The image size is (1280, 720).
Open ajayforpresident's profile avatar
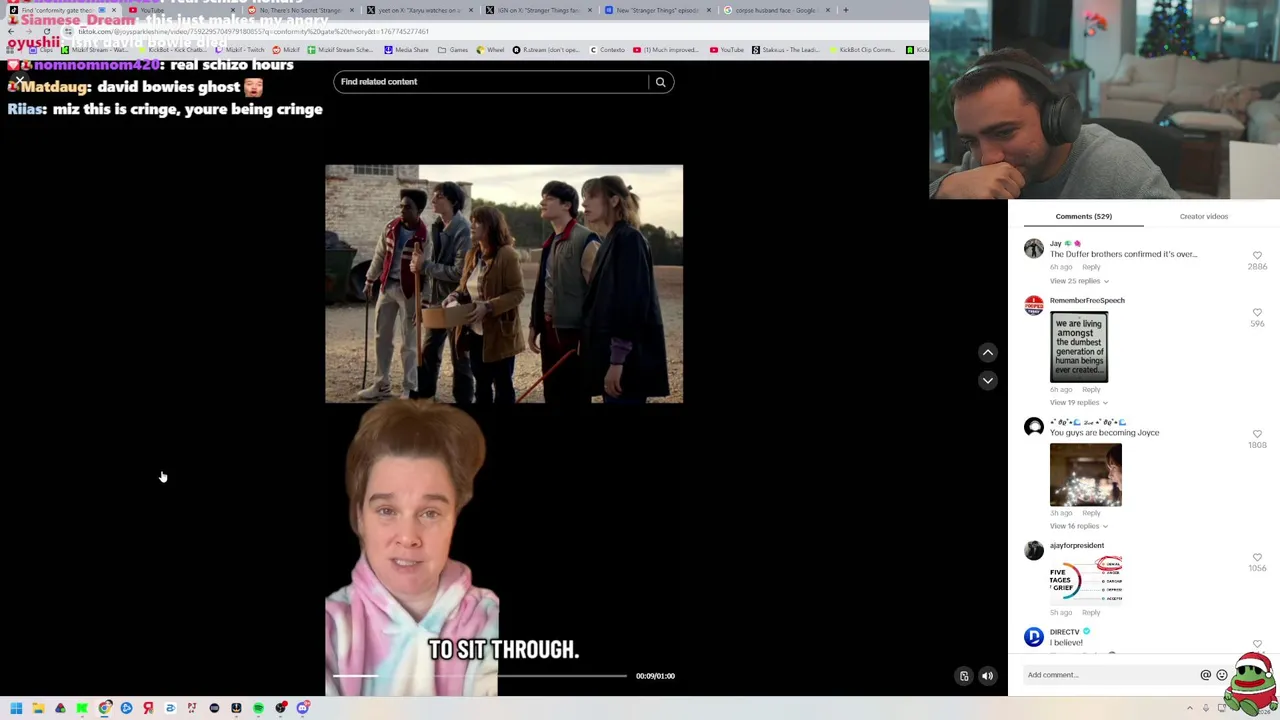pos(1033,550)
